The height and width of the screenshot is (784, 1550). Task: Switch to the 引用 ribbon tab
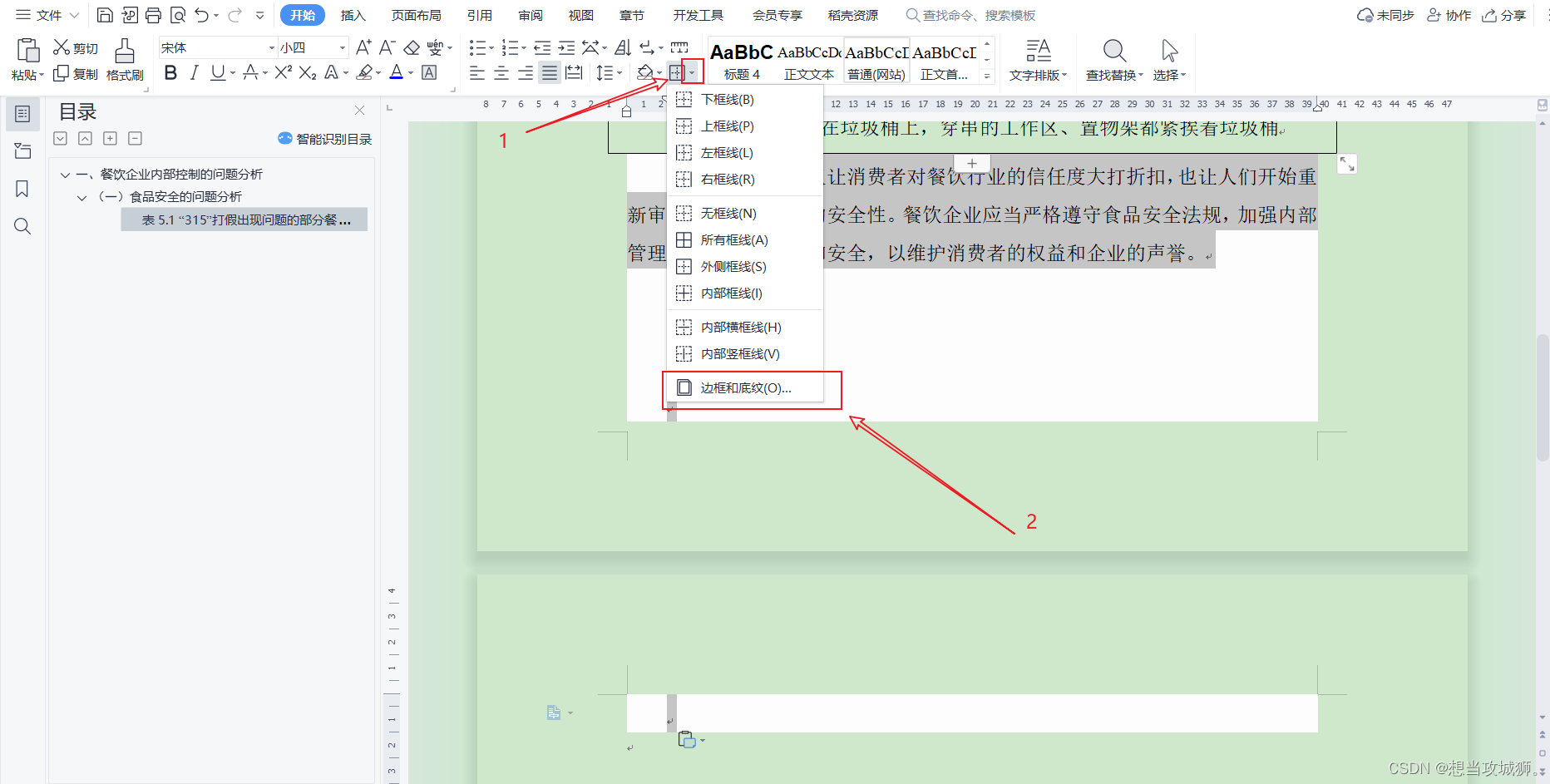(x=479, y=15)
